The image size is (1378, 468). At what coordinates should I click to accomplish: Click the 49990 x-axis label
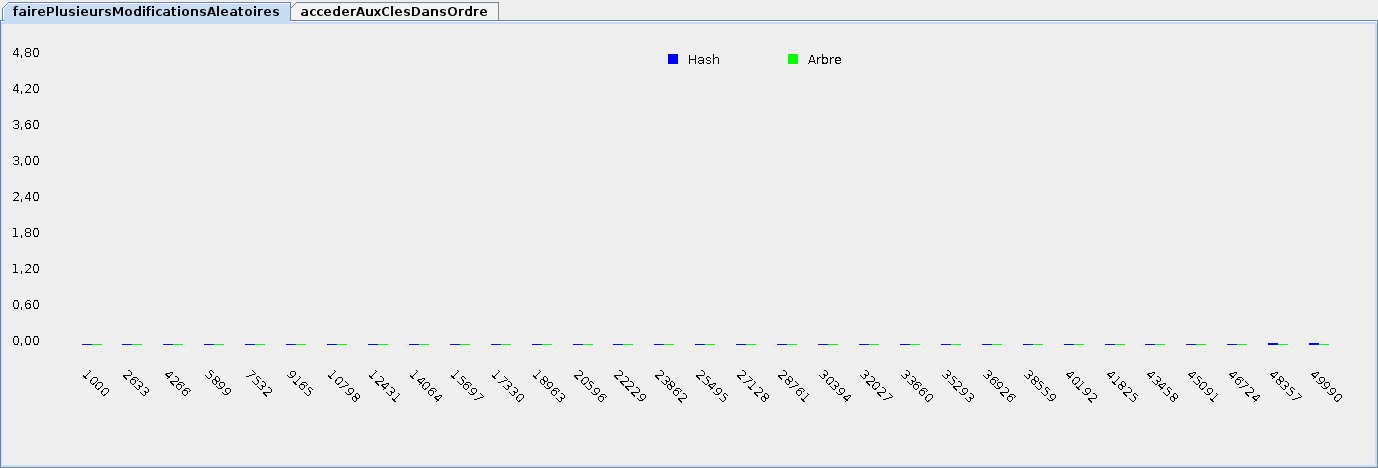(x=1327, y=385)
